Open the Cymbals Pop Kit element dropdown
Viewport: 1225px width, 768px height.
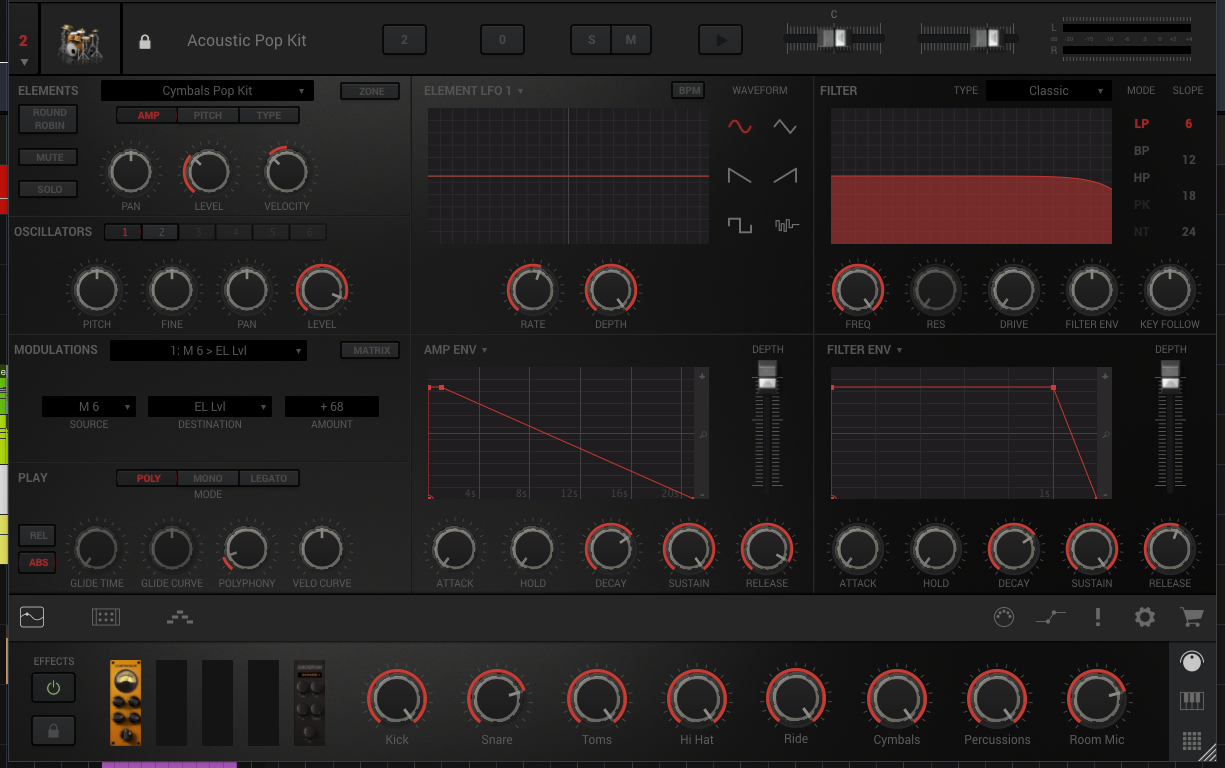point(207,90)
